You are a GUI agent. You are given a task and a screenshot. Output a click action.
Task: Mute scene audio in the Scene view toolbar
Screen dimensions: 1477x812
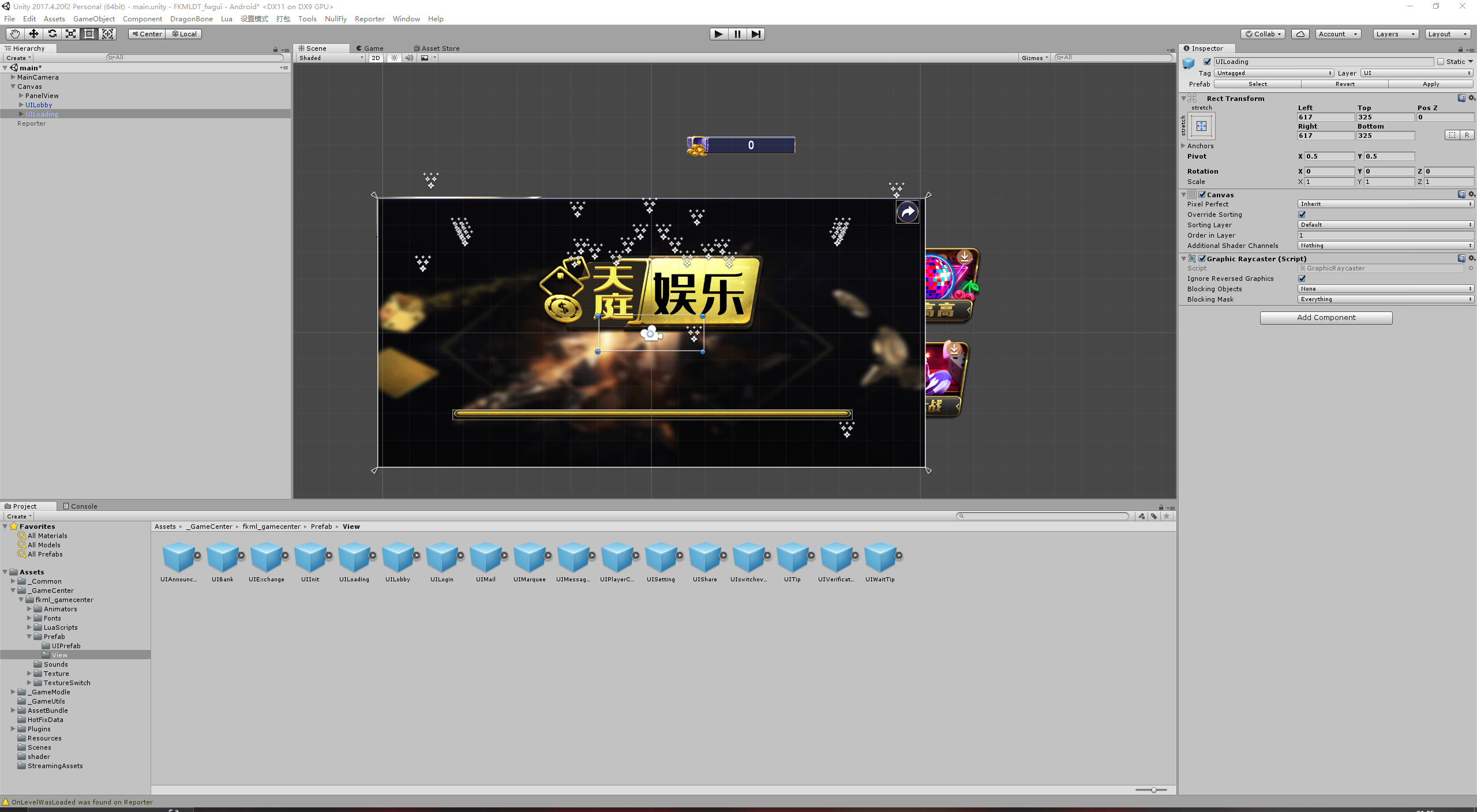click(410, 58)
